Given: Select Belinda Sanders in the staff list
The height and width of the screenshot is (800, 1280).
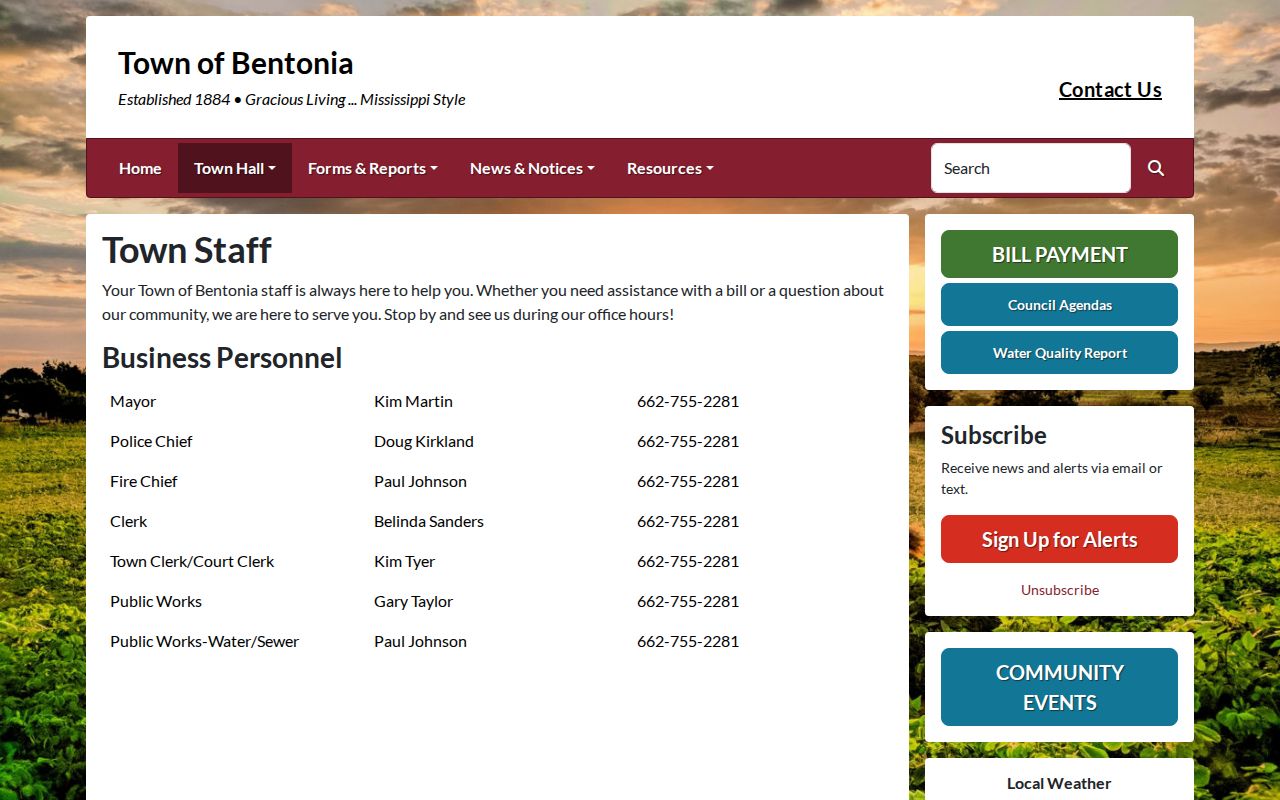Looking at the screenshot, I should point(429,521).
